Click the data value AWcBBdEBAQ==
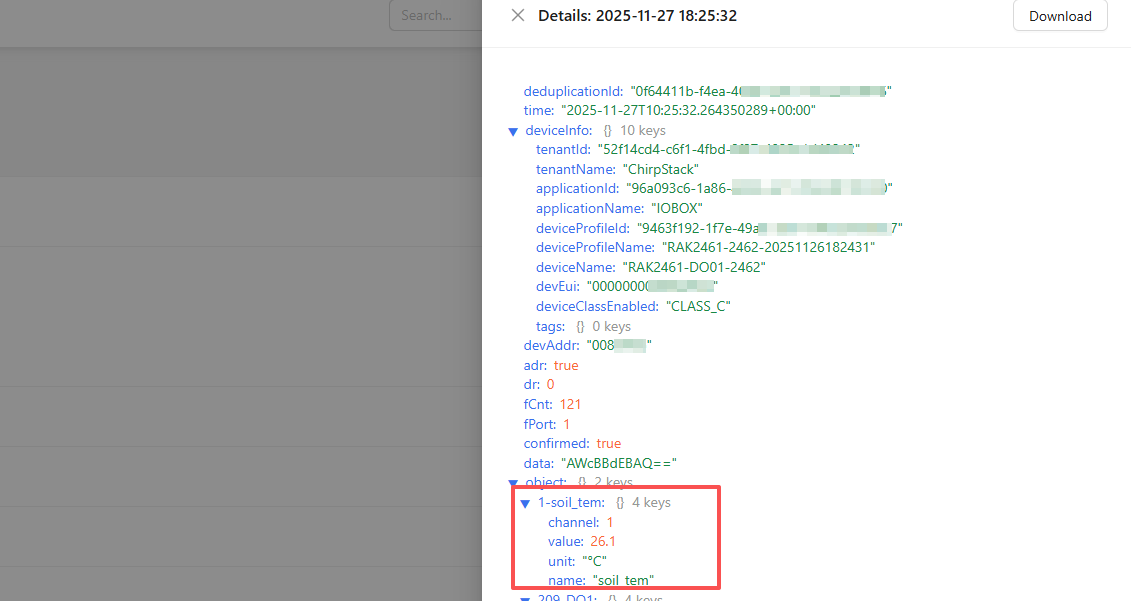 point(618,463)
